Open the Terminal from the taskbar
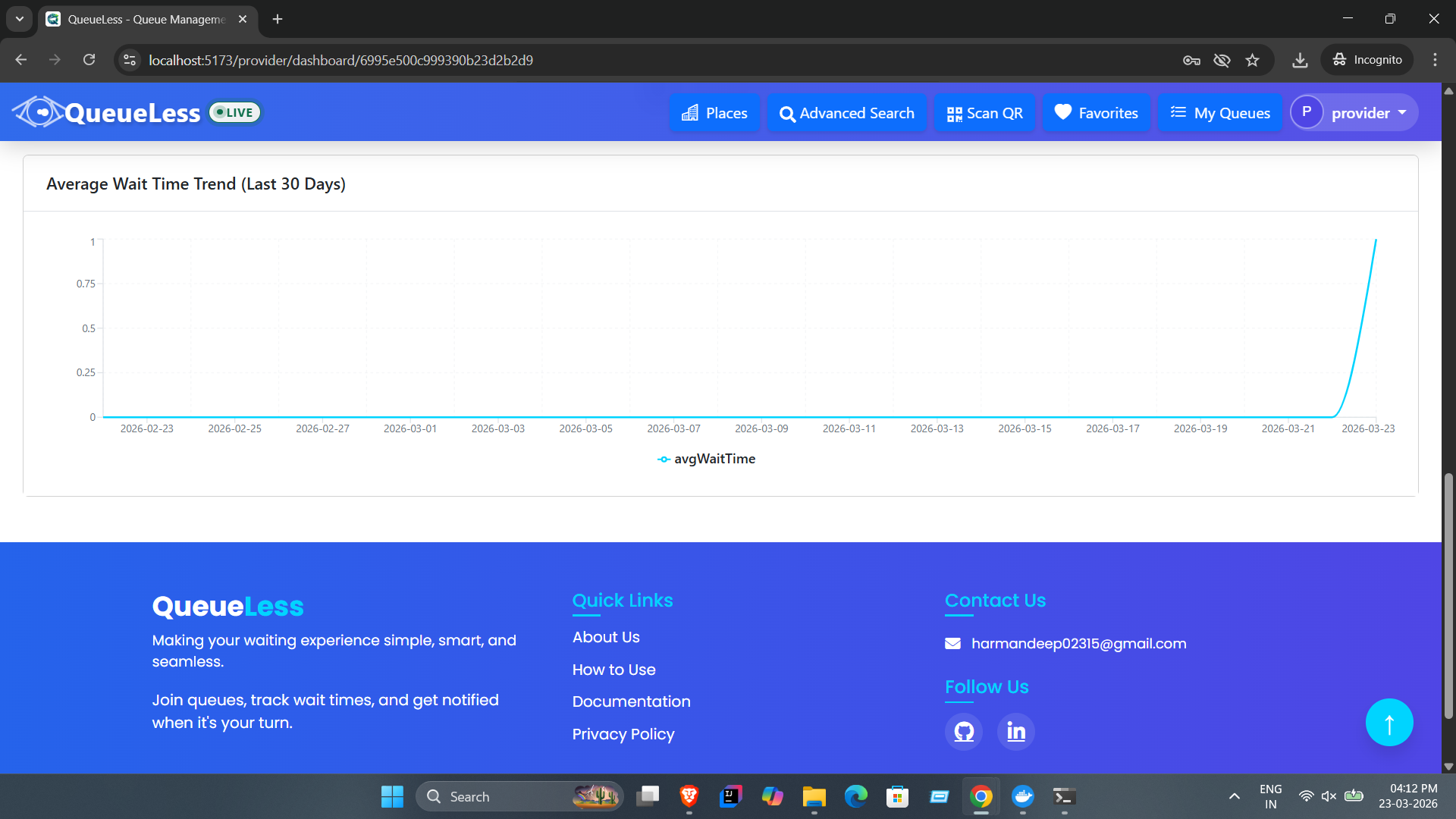1456x819 pixels. [x=1065, y=797]
